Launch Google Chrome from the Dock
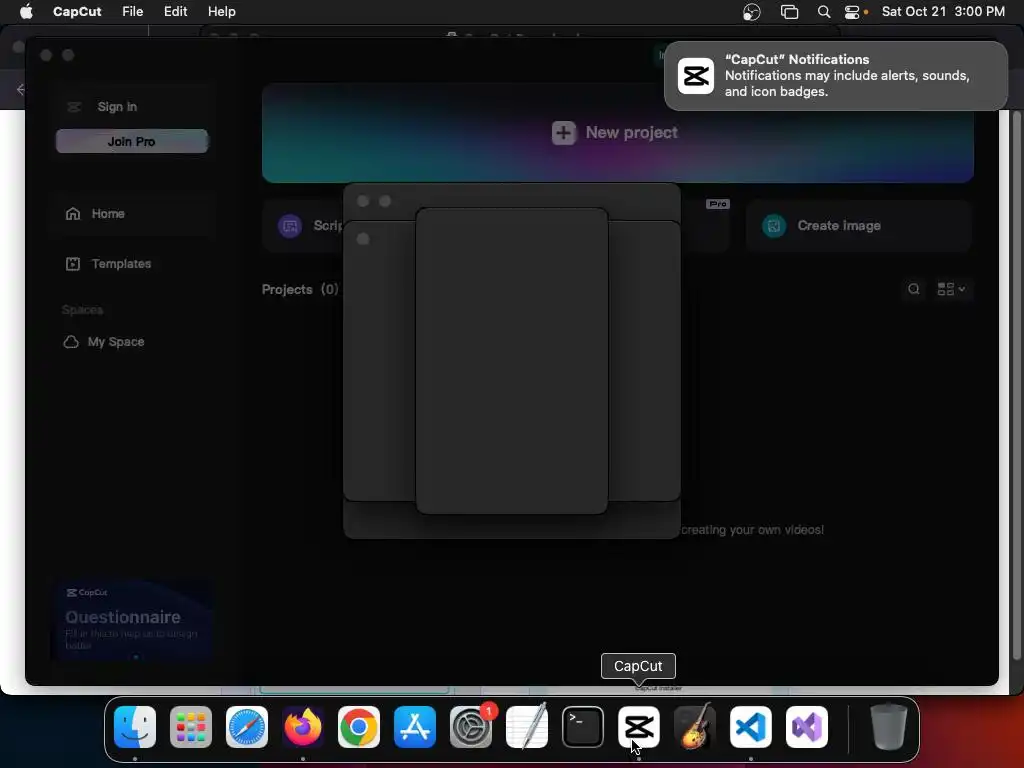 [359, 727]
